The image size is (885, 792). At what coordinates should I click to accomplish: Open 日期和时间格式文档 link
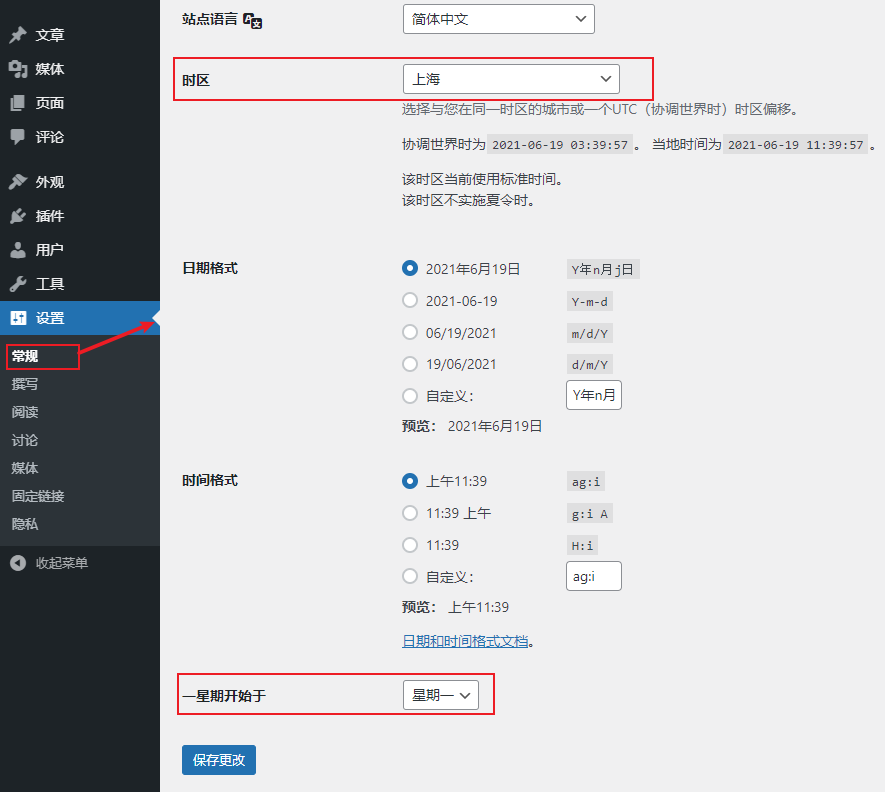pos(465,641)
